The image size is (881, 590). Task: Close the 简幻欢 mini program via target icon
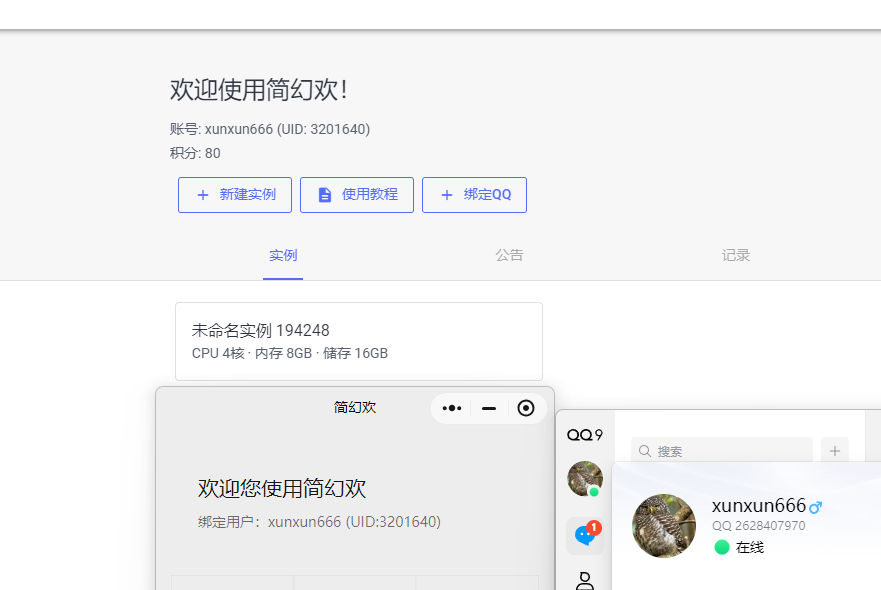click(x=526, y=408)
